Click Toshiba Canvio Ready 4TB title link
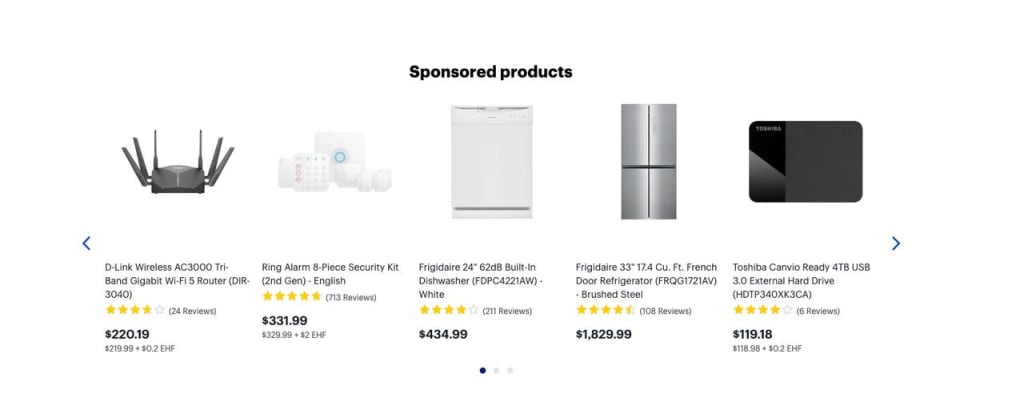The height and width of the screenshot is (418, 1024). (x=801, y=281)
